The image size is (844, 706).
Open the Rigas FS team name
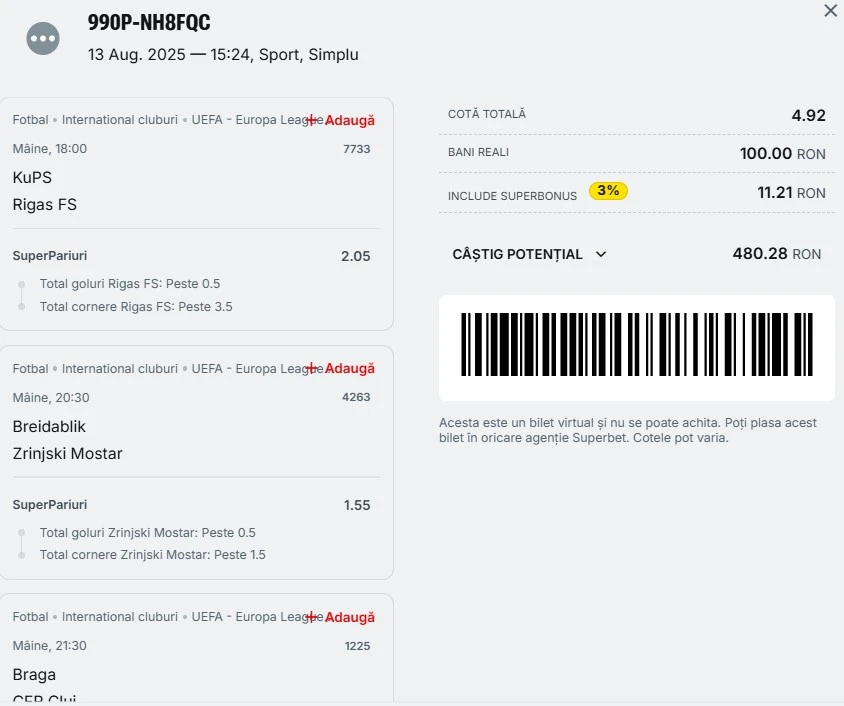click(45, 205)
